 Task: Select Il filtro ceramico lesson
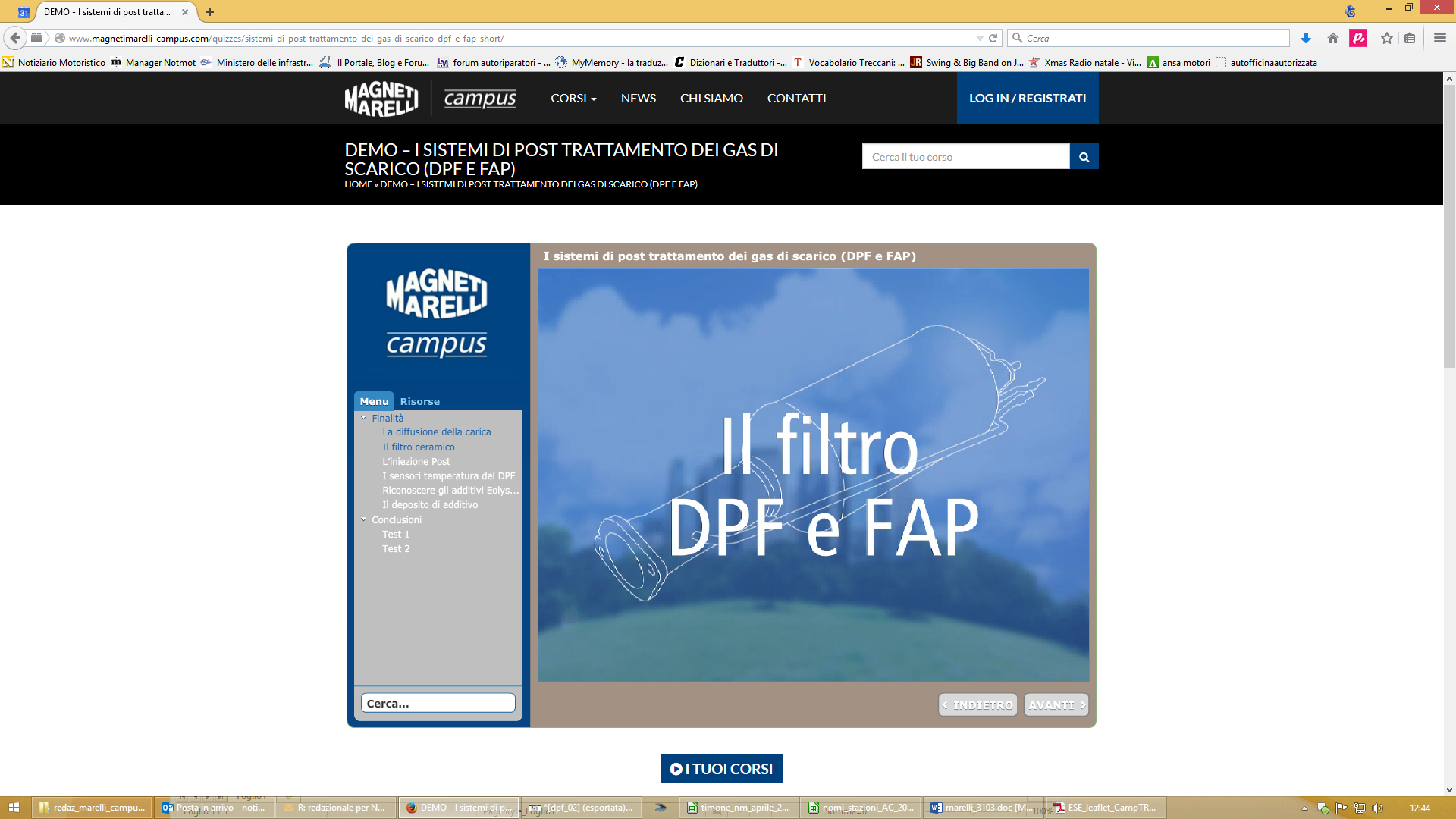[x=419, y=447]
